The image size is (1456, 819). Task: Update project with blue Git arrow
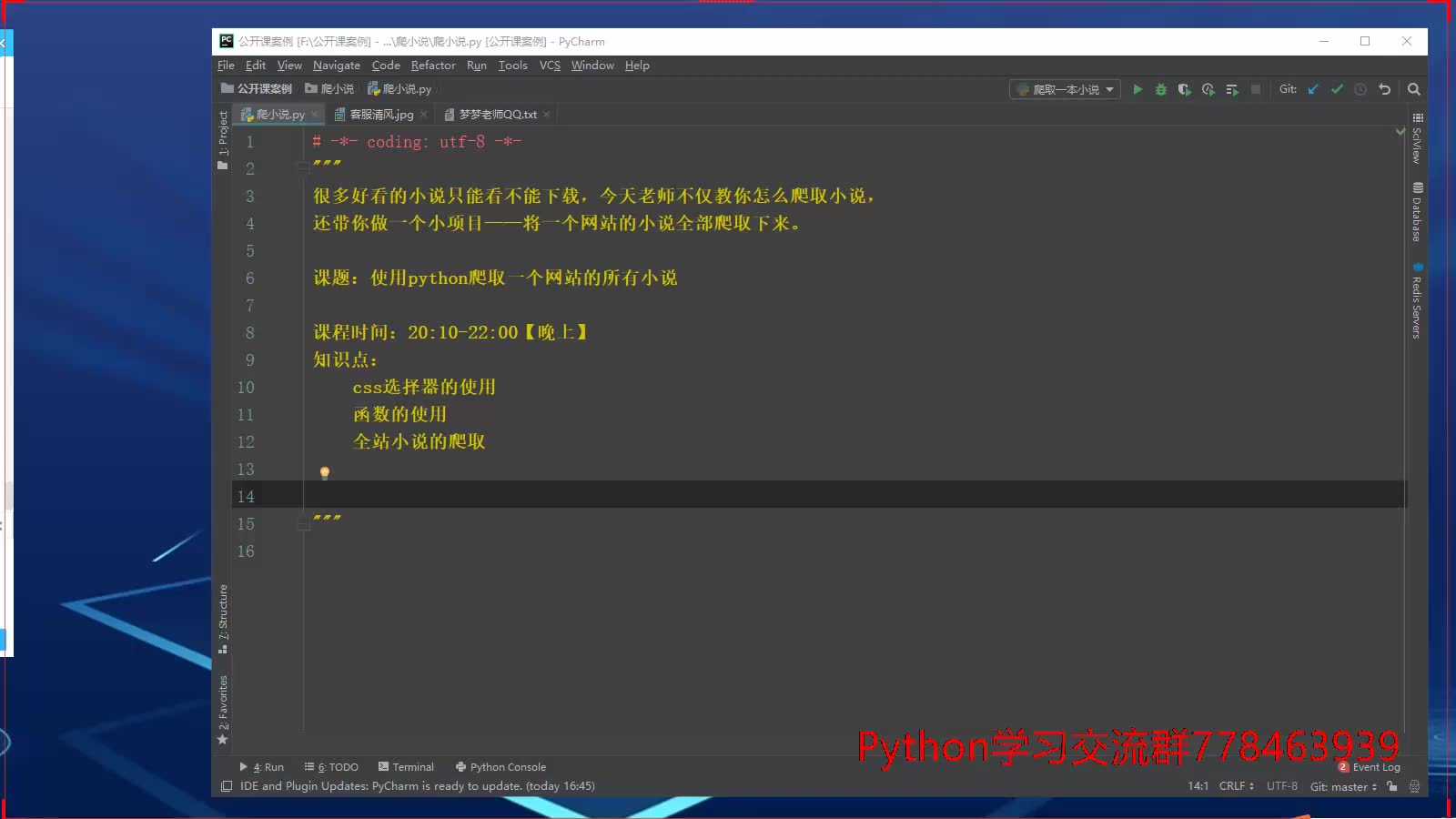[1313, 89]
